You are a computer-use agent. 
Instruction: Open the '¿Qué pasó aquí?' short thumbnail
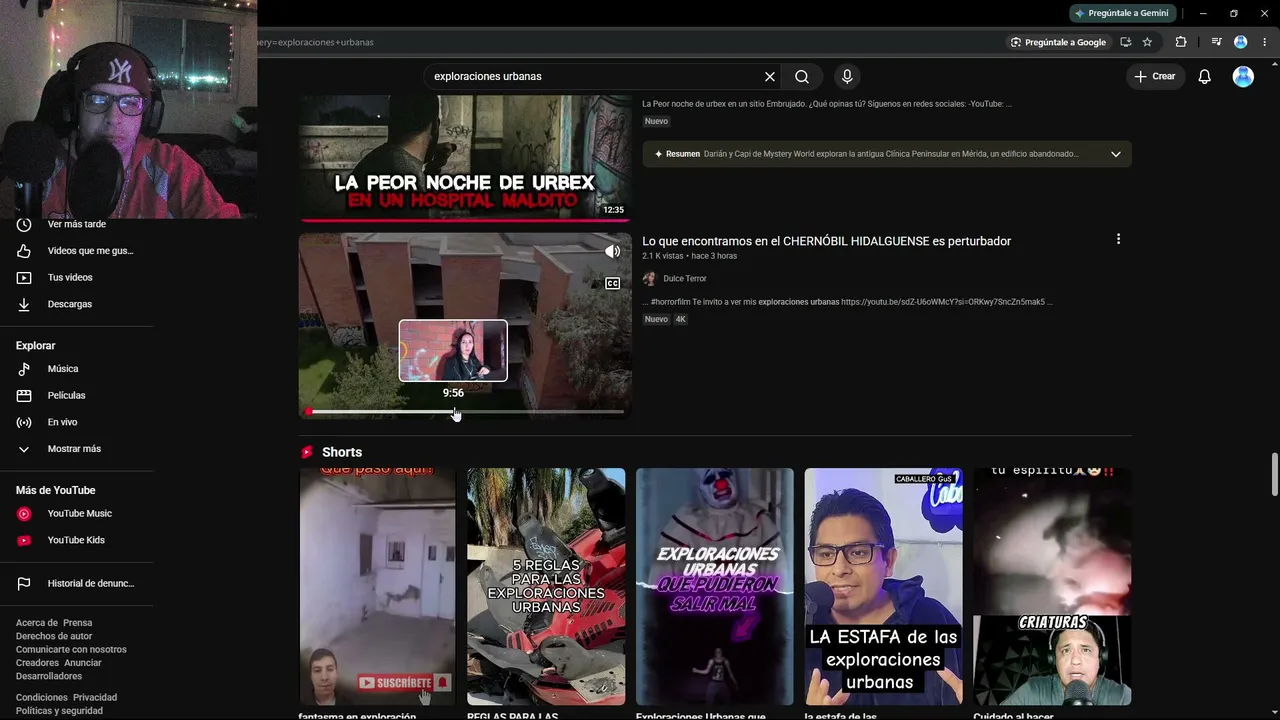[377, 587]
